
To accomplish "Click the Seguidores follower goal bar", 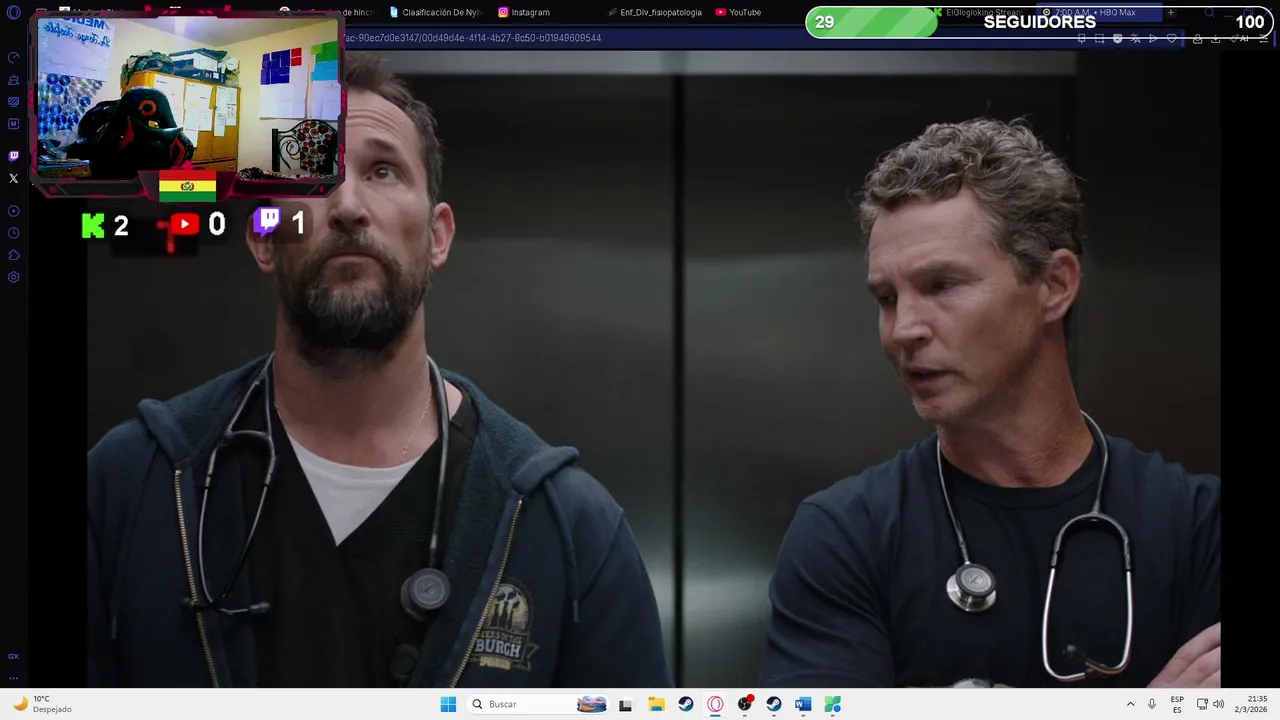I will (1039, 22).
